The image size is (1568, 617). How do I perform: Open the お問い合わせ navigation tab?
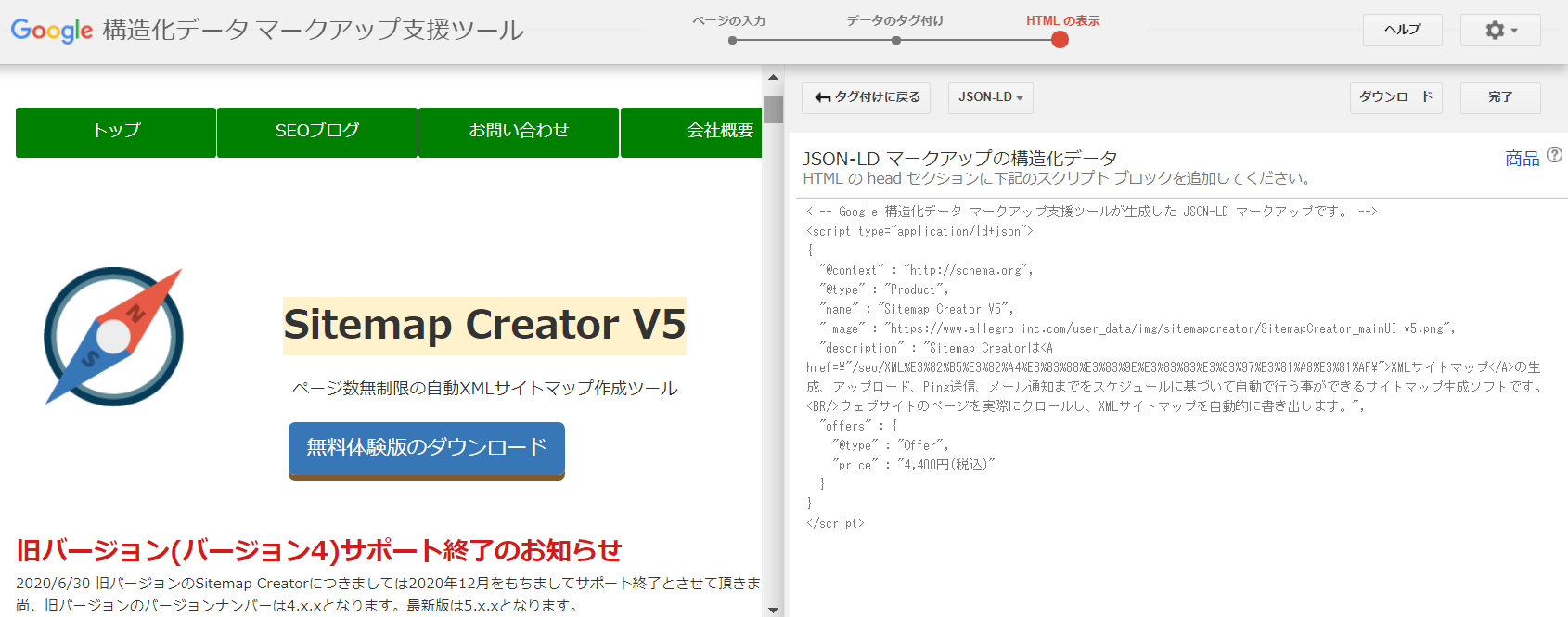[x=519, y=133]
